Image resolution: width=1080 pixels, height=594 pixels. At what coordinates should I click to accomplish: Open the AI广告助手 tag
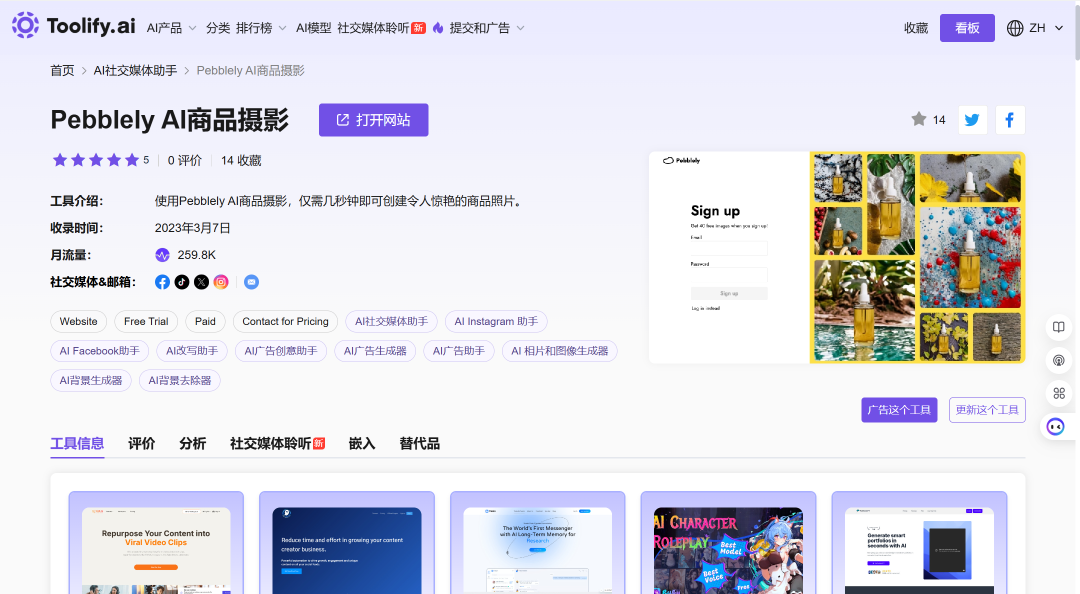point(459,351)
